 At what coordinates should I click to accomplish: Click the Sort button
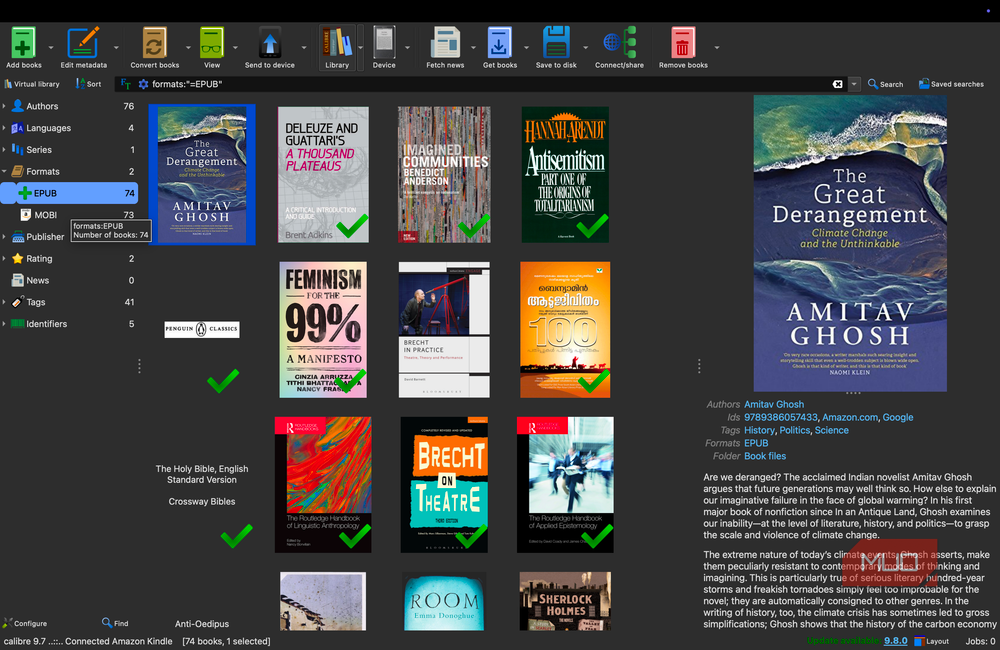89,84
